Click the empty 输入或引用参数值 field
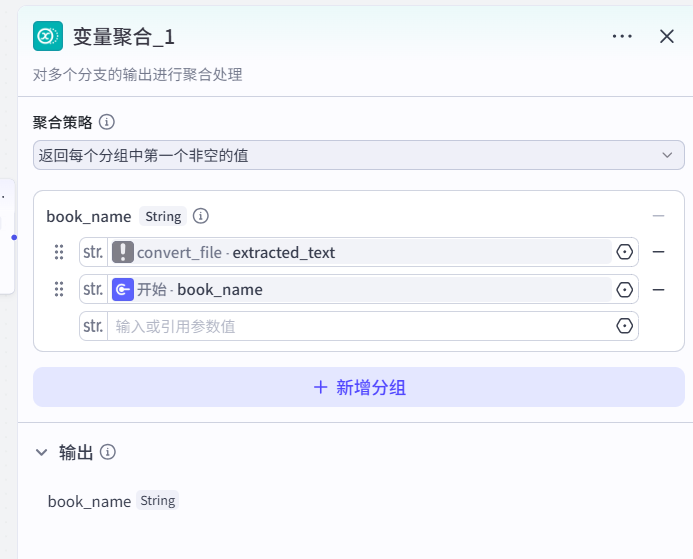693x559 pixels. click(360, 326)
